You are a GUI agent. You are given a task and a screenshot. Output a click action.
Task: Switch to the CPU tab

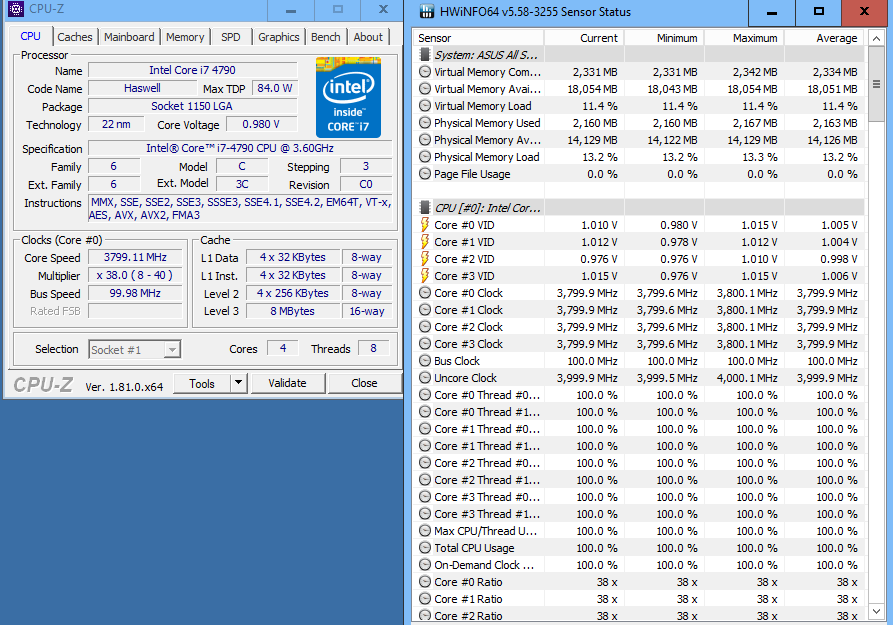point(30,36)
